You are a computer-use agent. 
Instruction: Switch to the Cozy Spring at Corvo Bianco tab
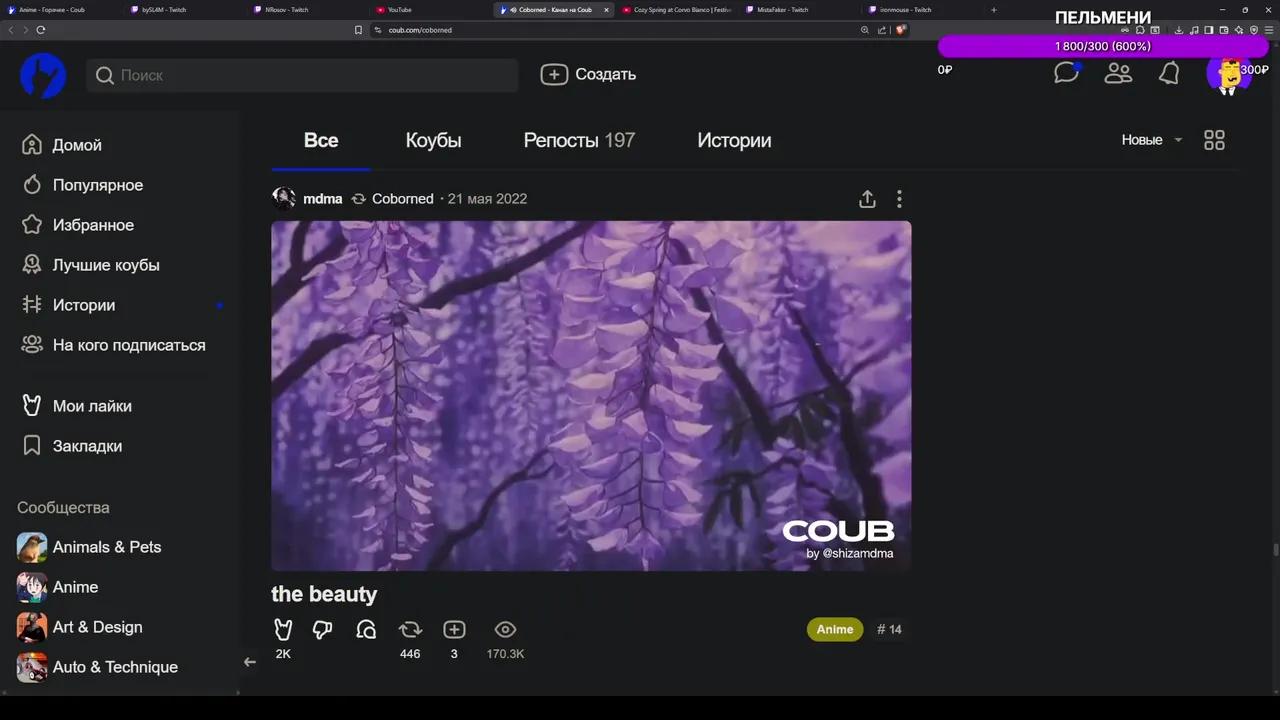(677, 10)
